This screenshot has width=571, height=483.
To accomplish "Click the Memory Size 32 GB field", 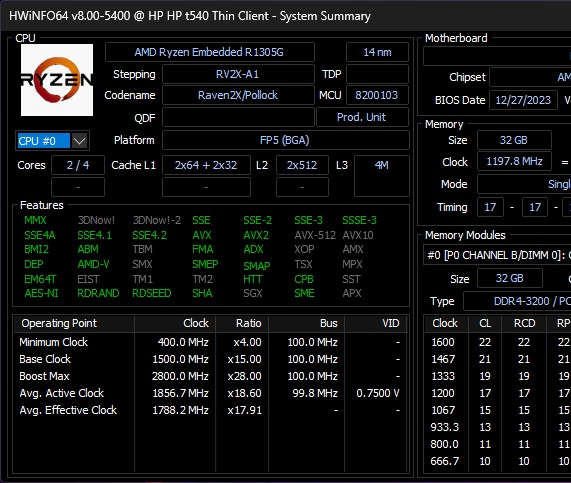I will 514,140.
